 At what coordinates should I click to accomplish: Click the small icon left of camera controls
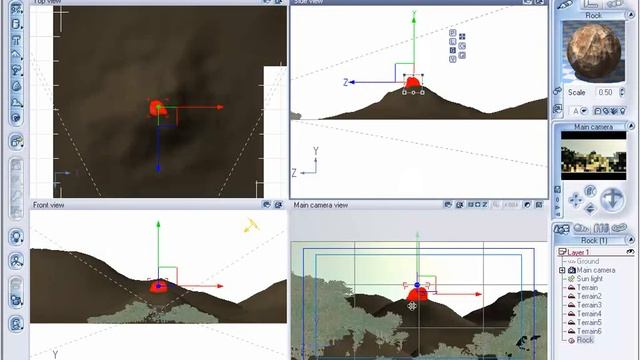[558, 189]
